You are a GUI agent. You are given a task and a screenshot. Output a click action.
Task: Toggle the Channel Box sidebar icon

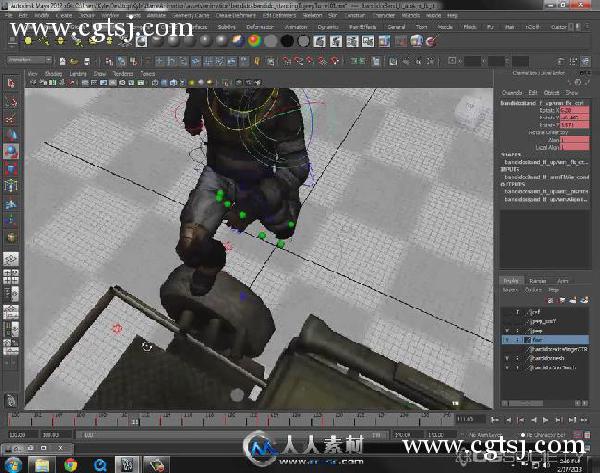(x=585, y=61)
